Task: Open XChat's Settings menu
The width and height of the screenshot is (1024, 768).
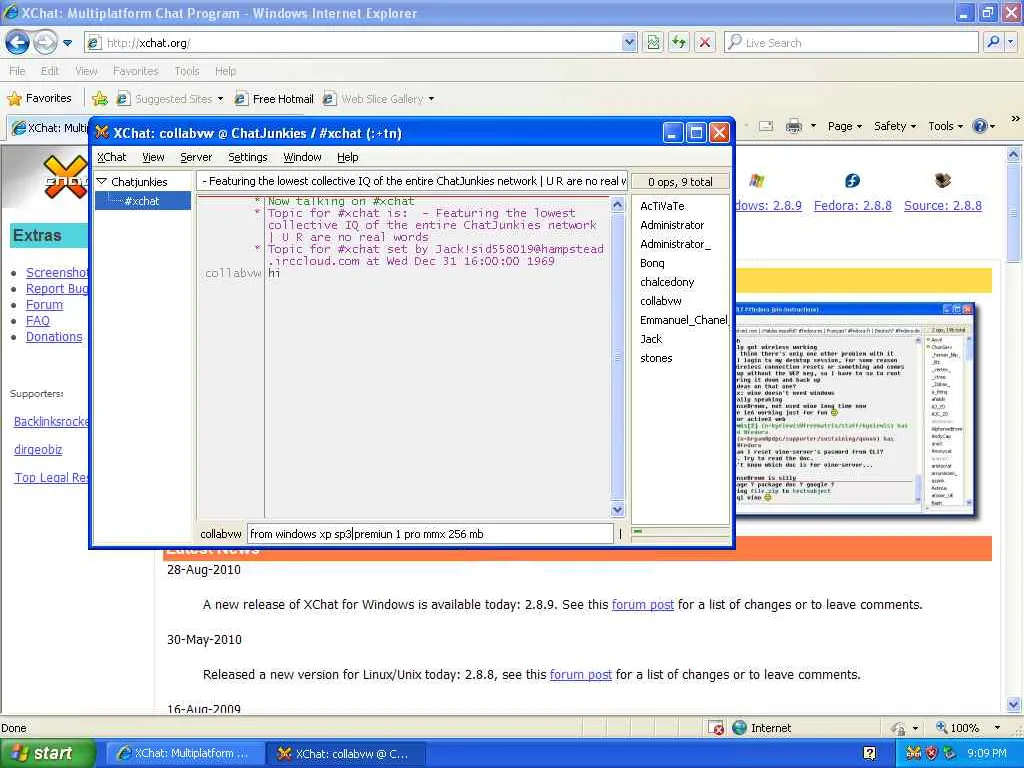Action: coord(248,157)
